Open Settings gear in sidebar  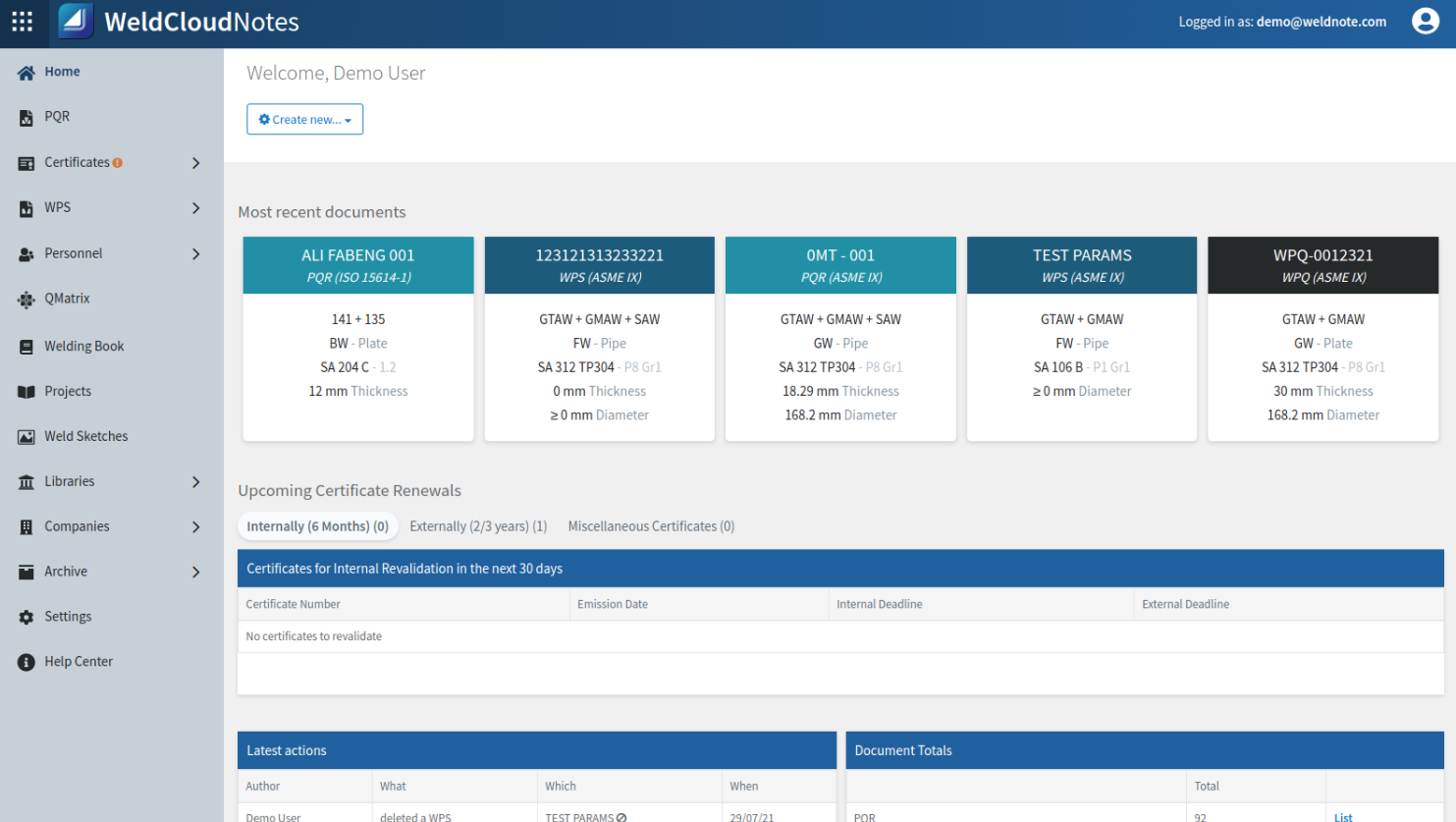pos(27,618)
